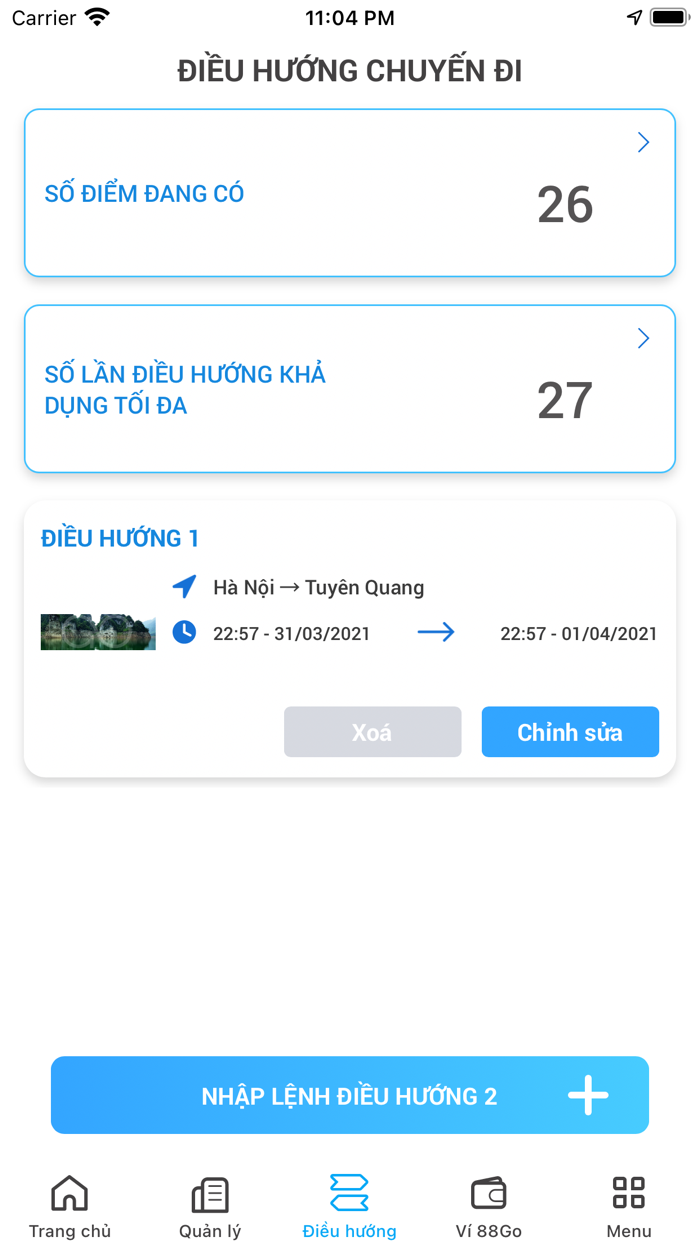Click the blue arrow between the trip dates

(x=436, y=632)
